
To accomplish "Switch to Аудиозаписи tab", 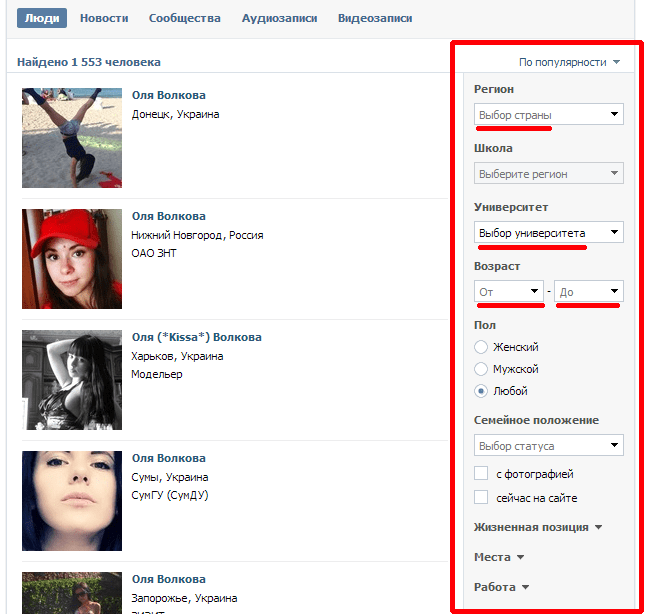I will (279, 18).
